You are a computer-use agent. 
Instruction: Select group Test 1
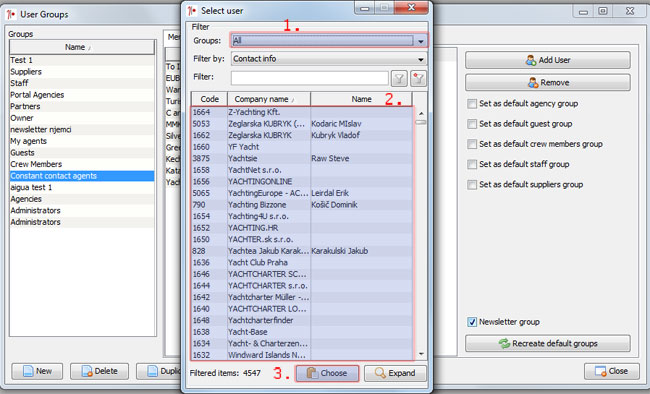(82, 60)
